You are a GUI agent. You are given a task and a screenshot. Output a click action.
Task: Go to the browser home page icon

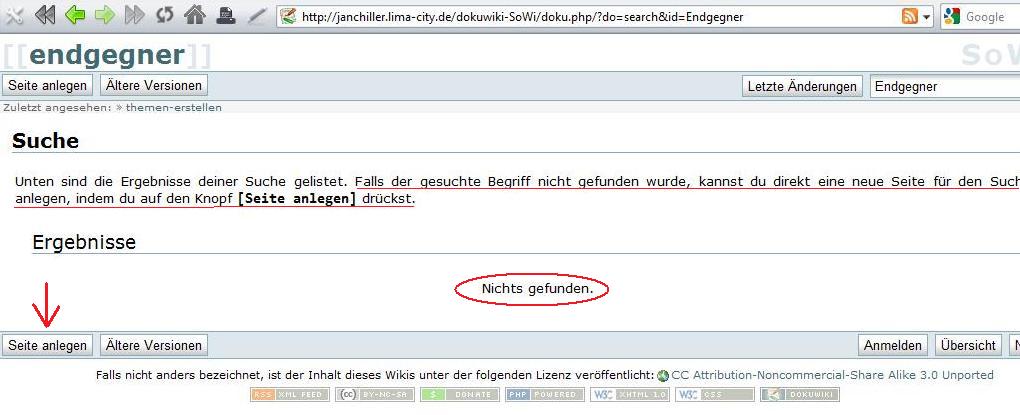(x=195, y=16)
